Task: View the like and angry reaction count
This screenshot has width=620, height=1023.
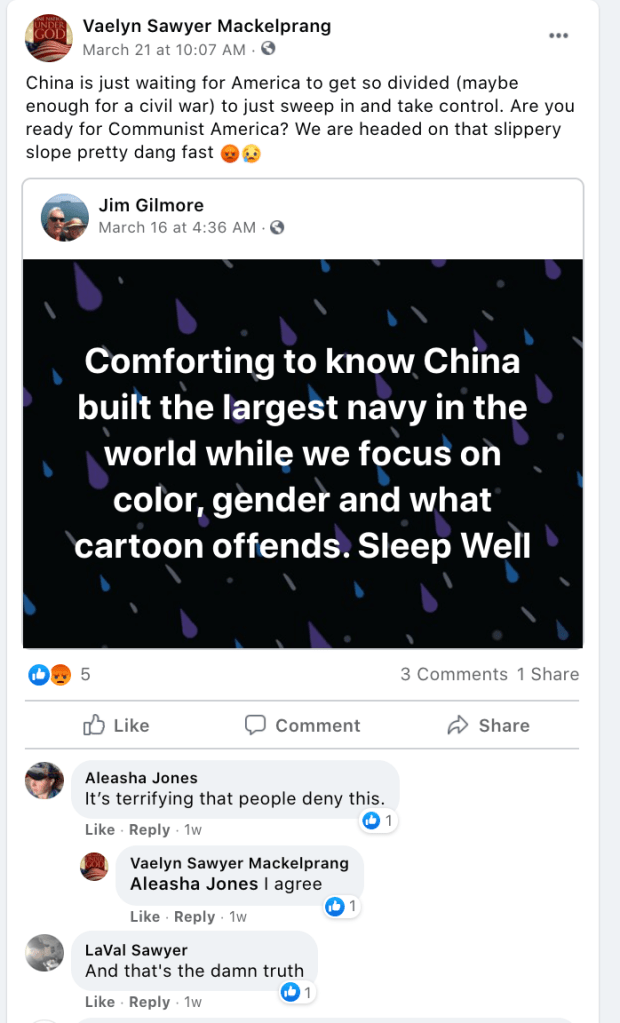Action: pyautogui.click(x=59, y=674)
